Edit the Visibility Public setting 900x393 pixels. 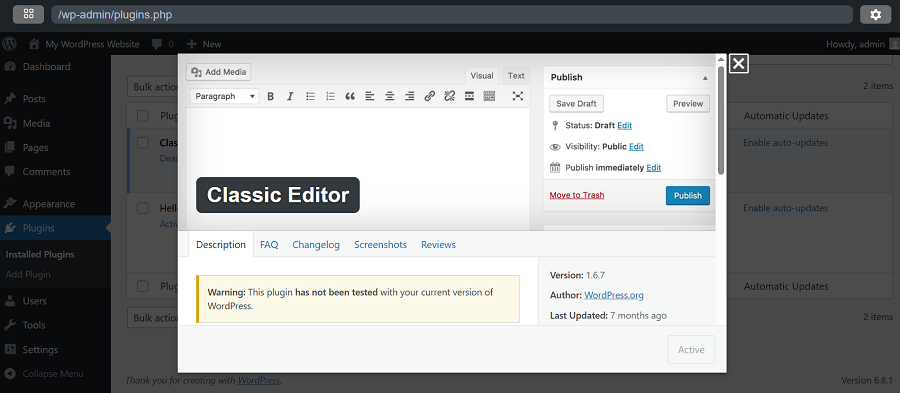click(636, 146)
